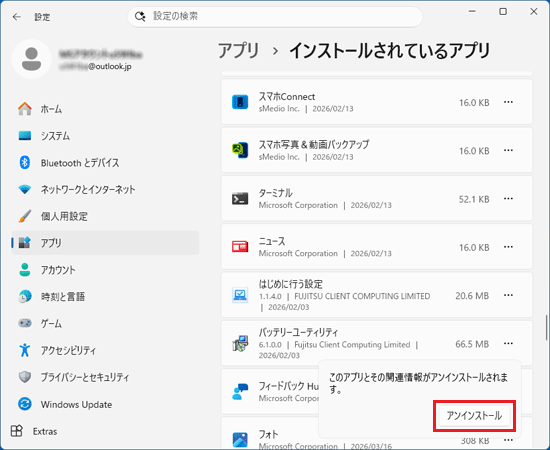Open Windows Update settings
This screenshot has width=550, height=450.
tap(105, 404)
